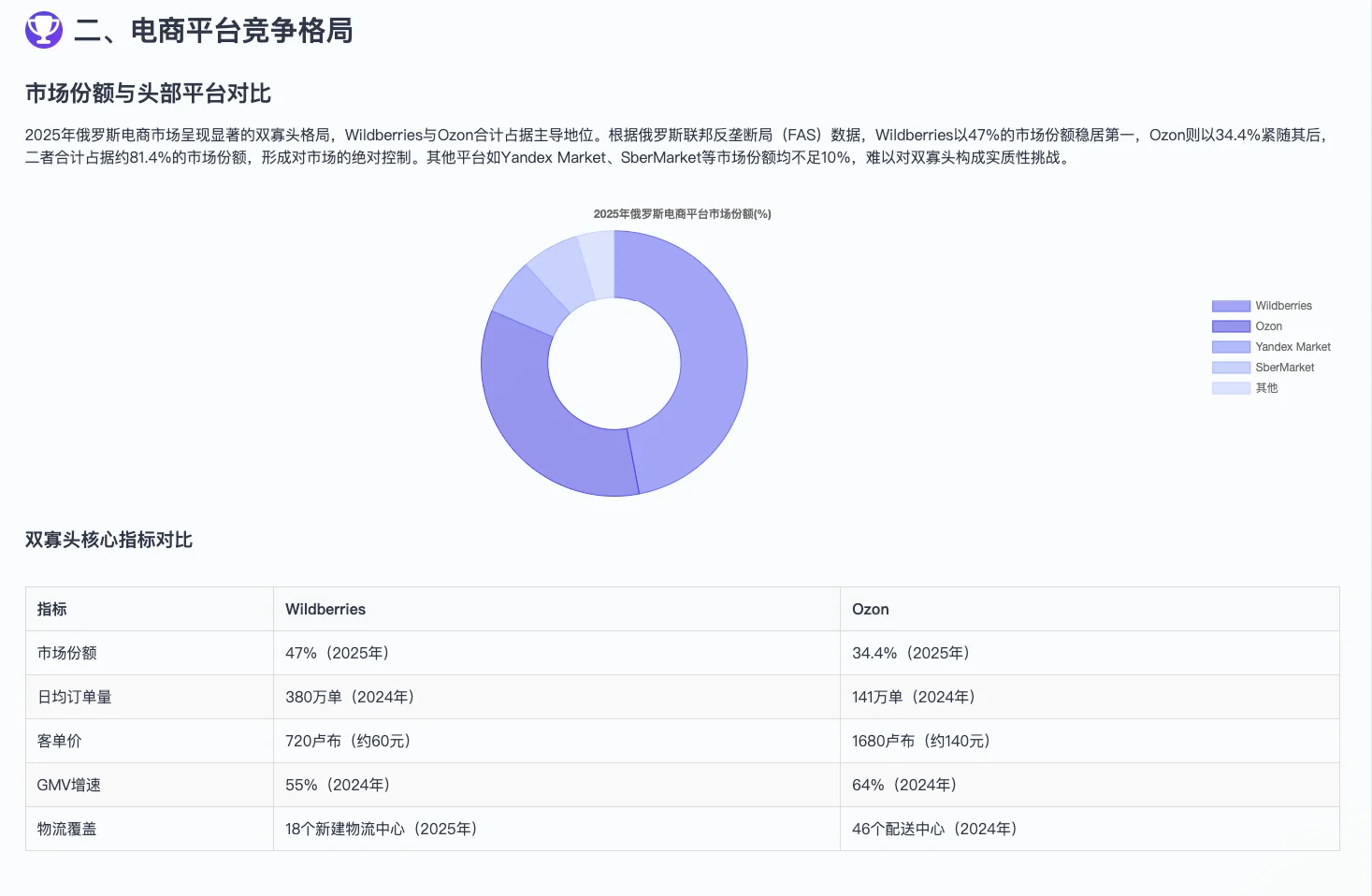Click the cell 55%（2024年）
The width and height of the screenshot is (1372, 896).
click(556, 785)
